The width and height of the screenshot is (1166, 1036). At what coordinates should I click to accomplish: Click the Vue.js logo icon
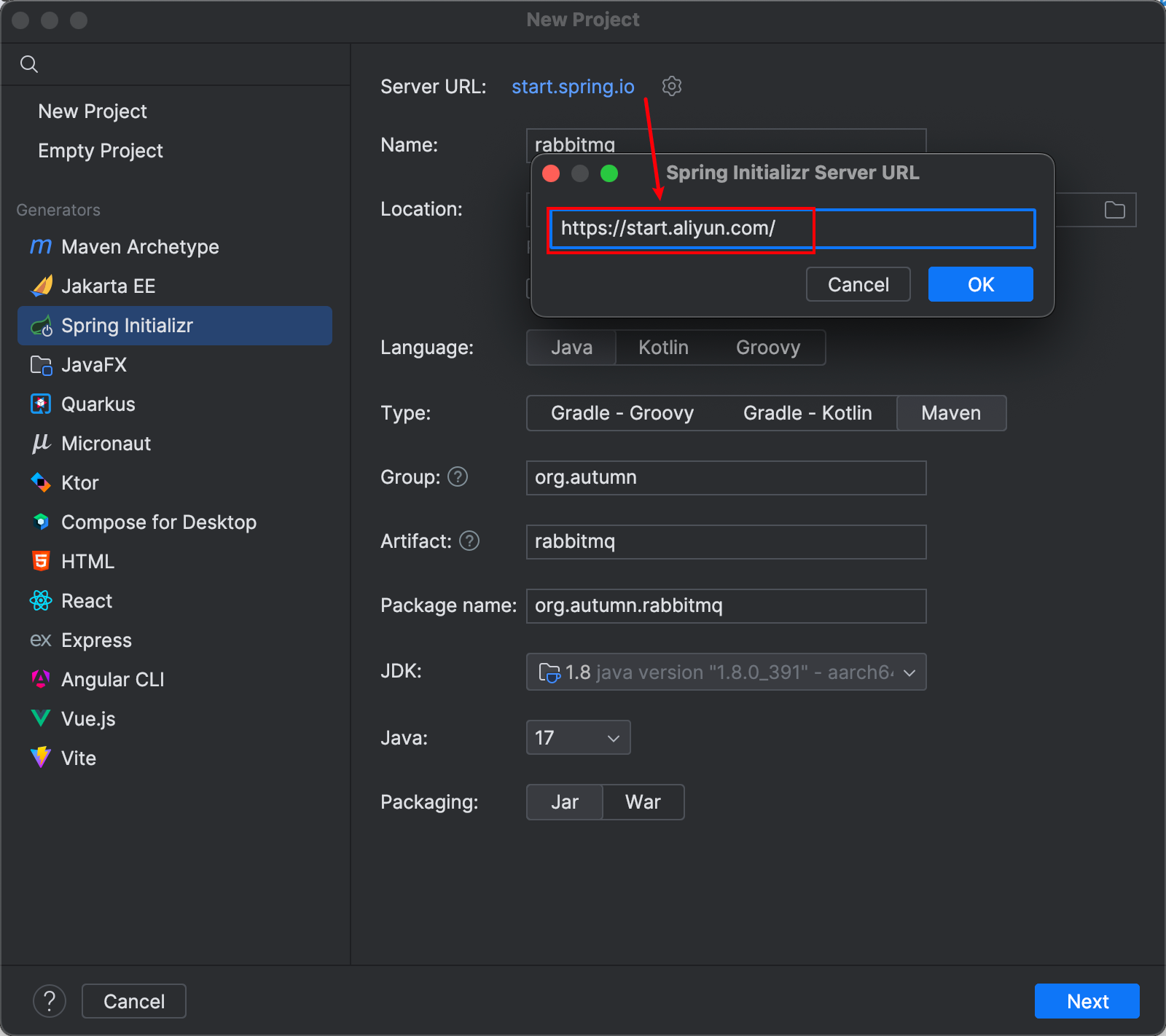click(x=41, y=718)
